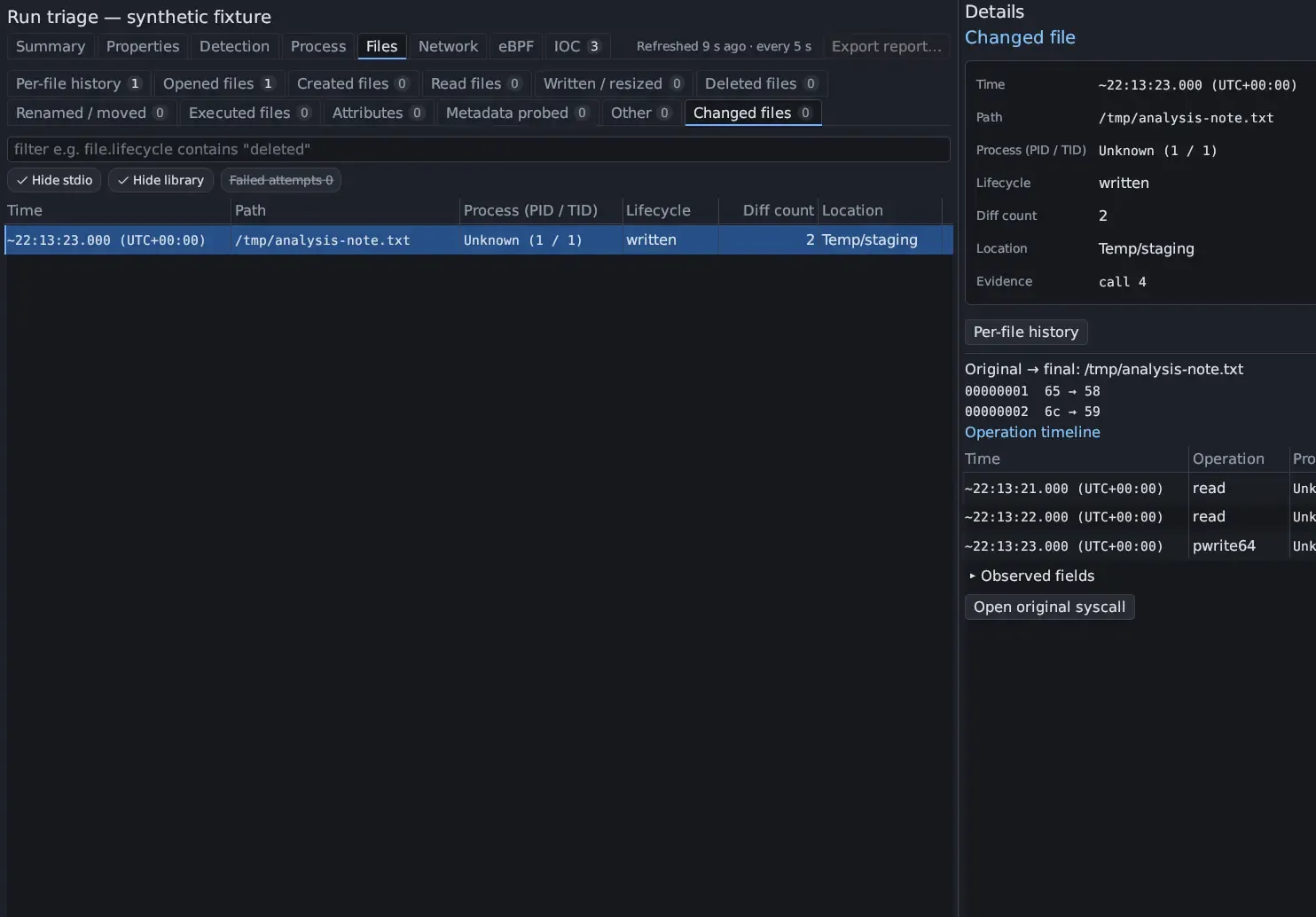Show Read files sub-tab
This screenshot has height=917, width=1316.
(476, 83)
